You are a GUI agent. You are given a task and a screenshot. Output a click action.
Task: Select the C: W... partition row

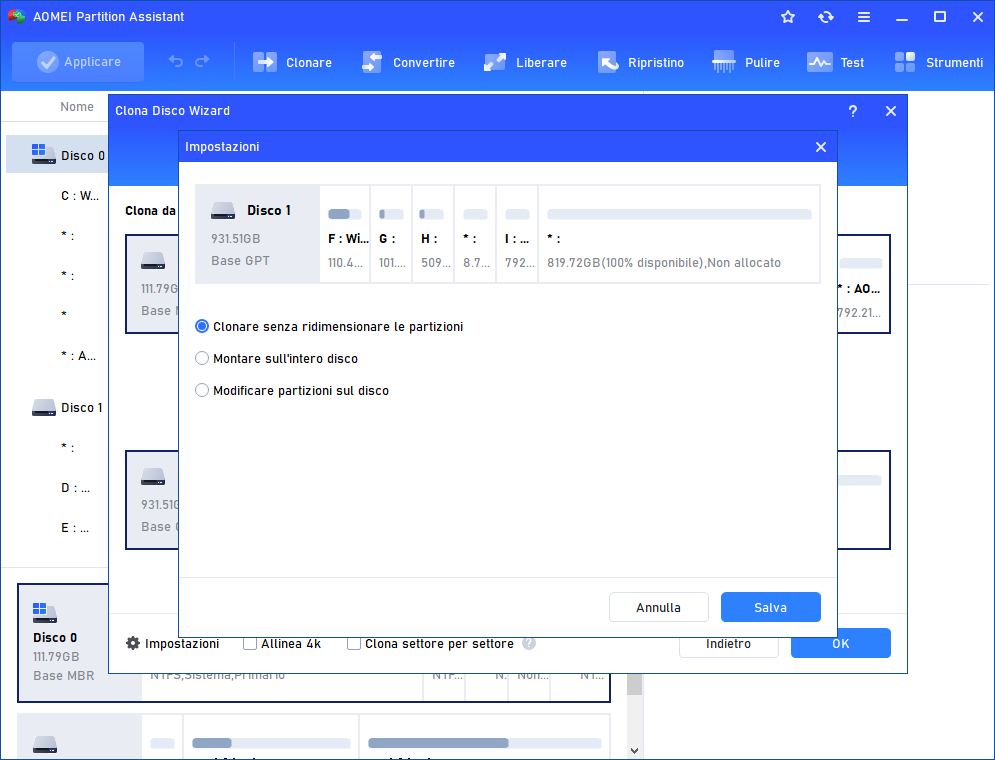click(80, 195)
